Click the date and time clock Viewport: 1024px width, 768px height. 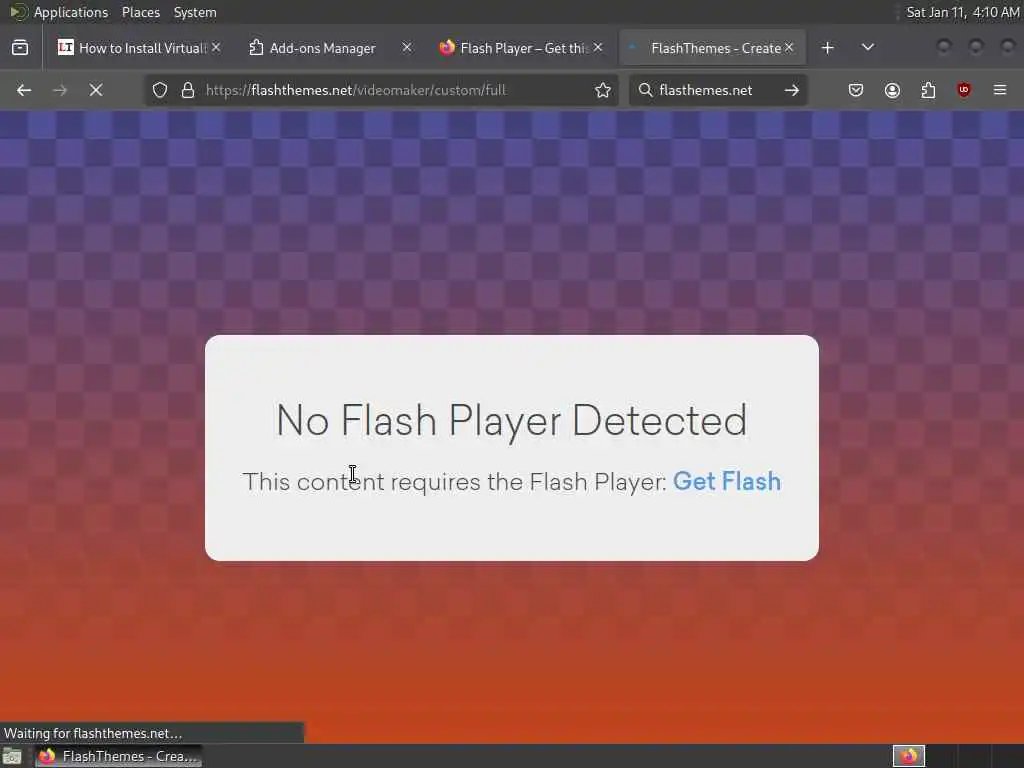pyautogui.click(x=963, y=12)
